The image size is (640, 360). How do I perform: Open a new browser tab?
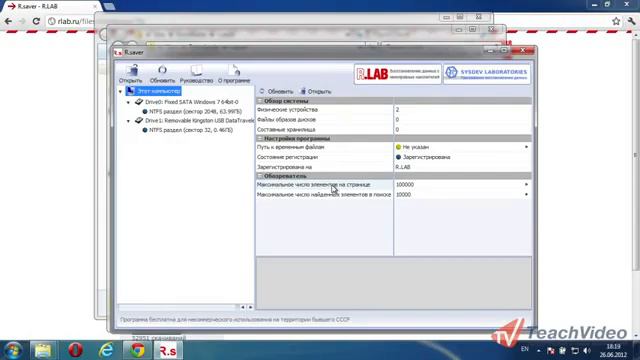(x=109, y=6)
